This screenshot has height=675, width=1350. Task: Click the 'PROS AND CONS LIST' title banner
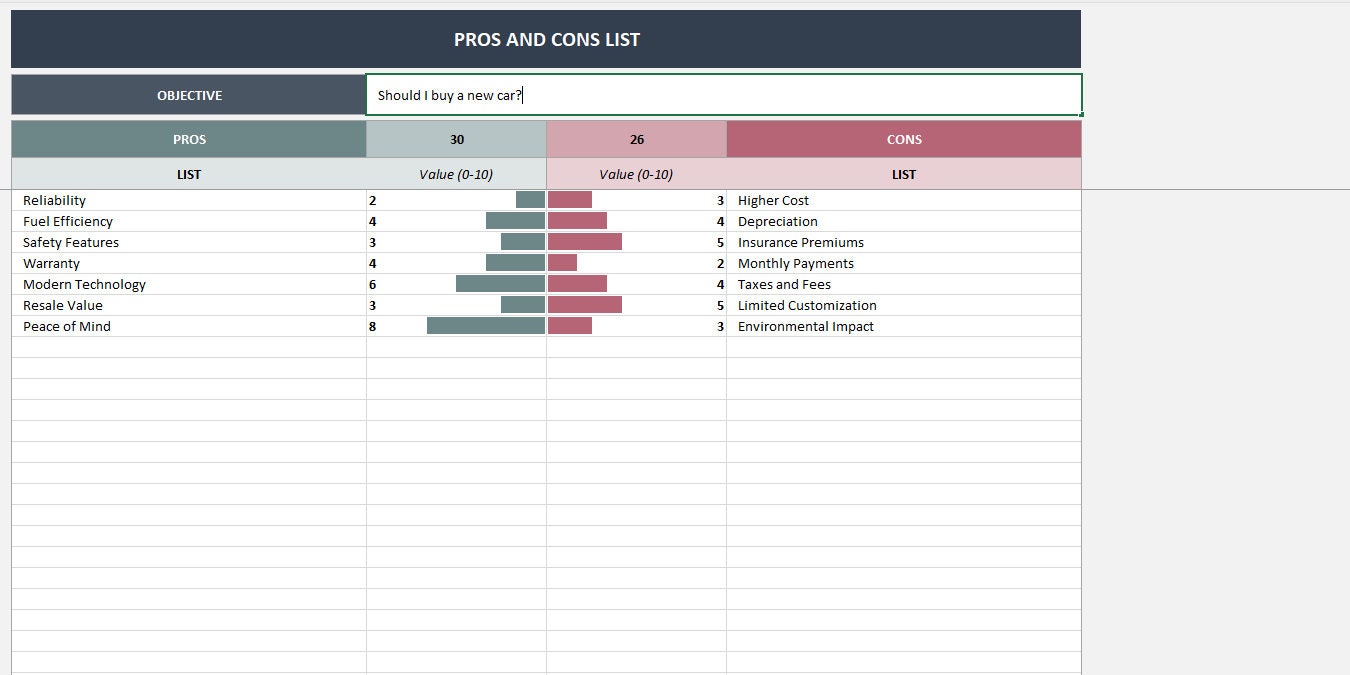(546, 39)
